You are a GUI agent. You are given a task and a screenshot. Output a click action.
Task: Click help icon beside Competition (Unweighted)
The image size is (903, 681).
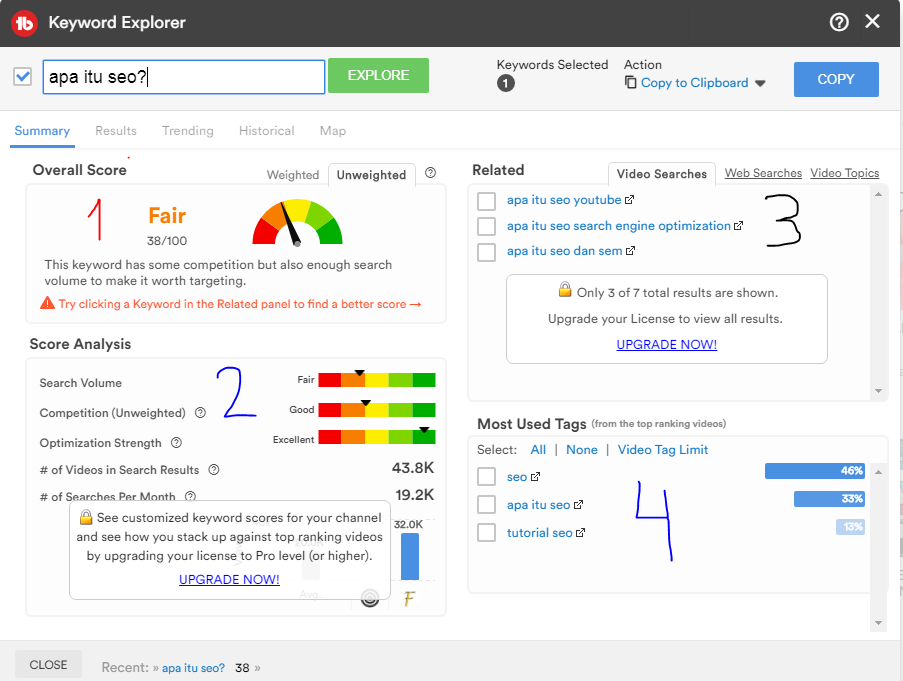pyautogui.click(x=200, y=413)
